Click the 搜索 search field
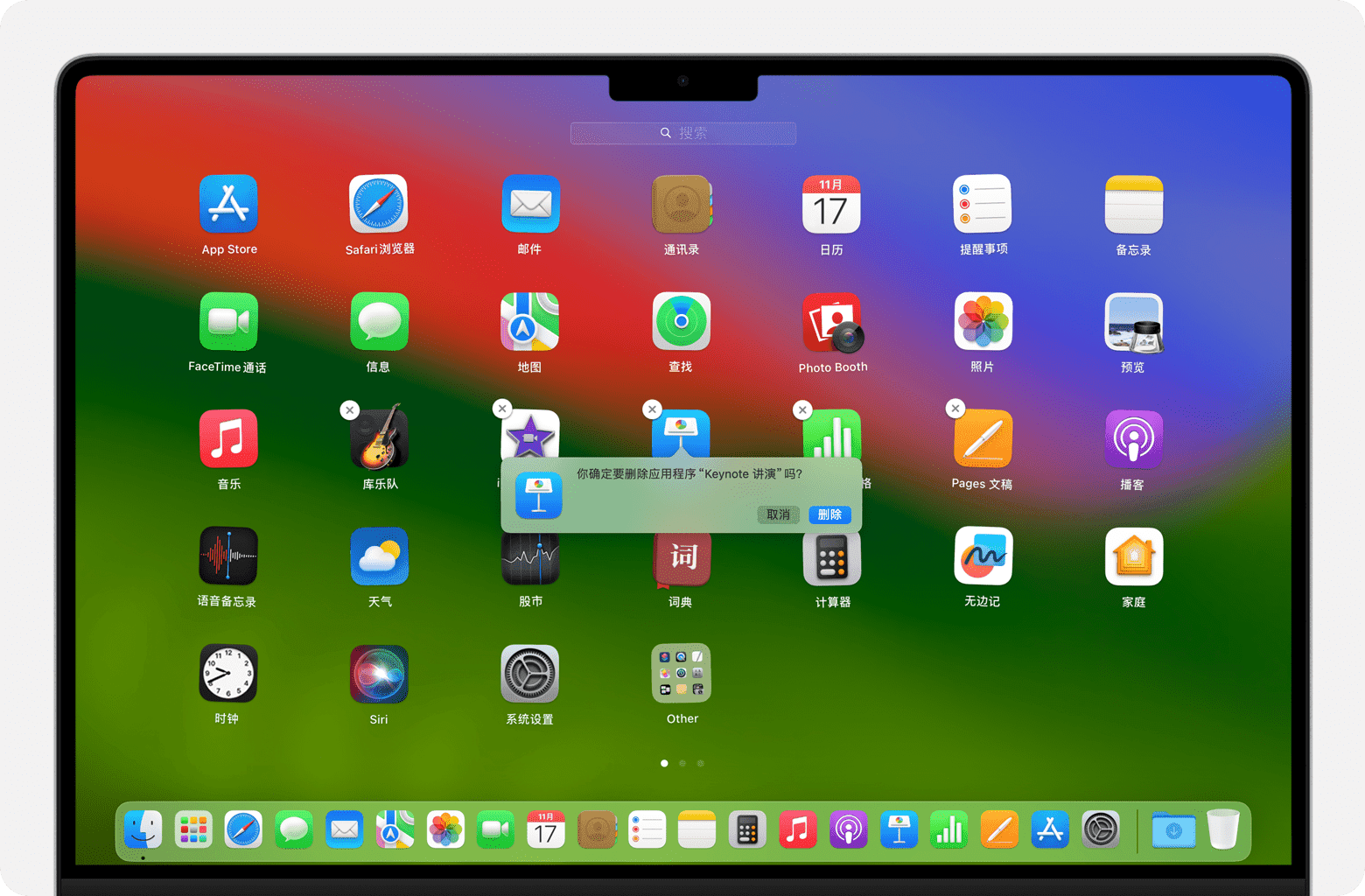This screenshot has width=1365, height=896. pyautogui.click(x=683, y=133)
